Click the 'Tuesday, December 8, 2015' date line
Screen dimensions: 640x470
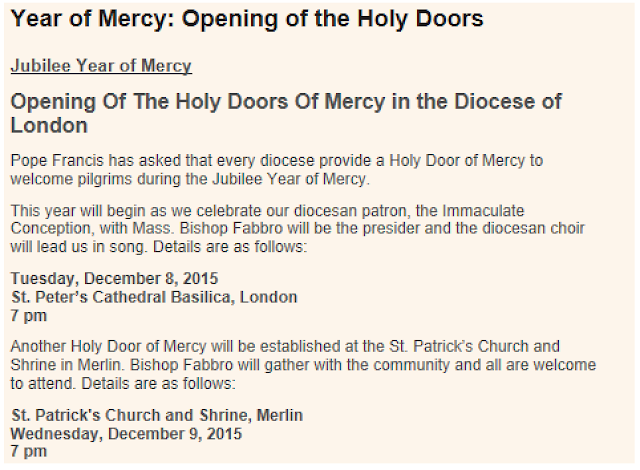click(114, 279)
